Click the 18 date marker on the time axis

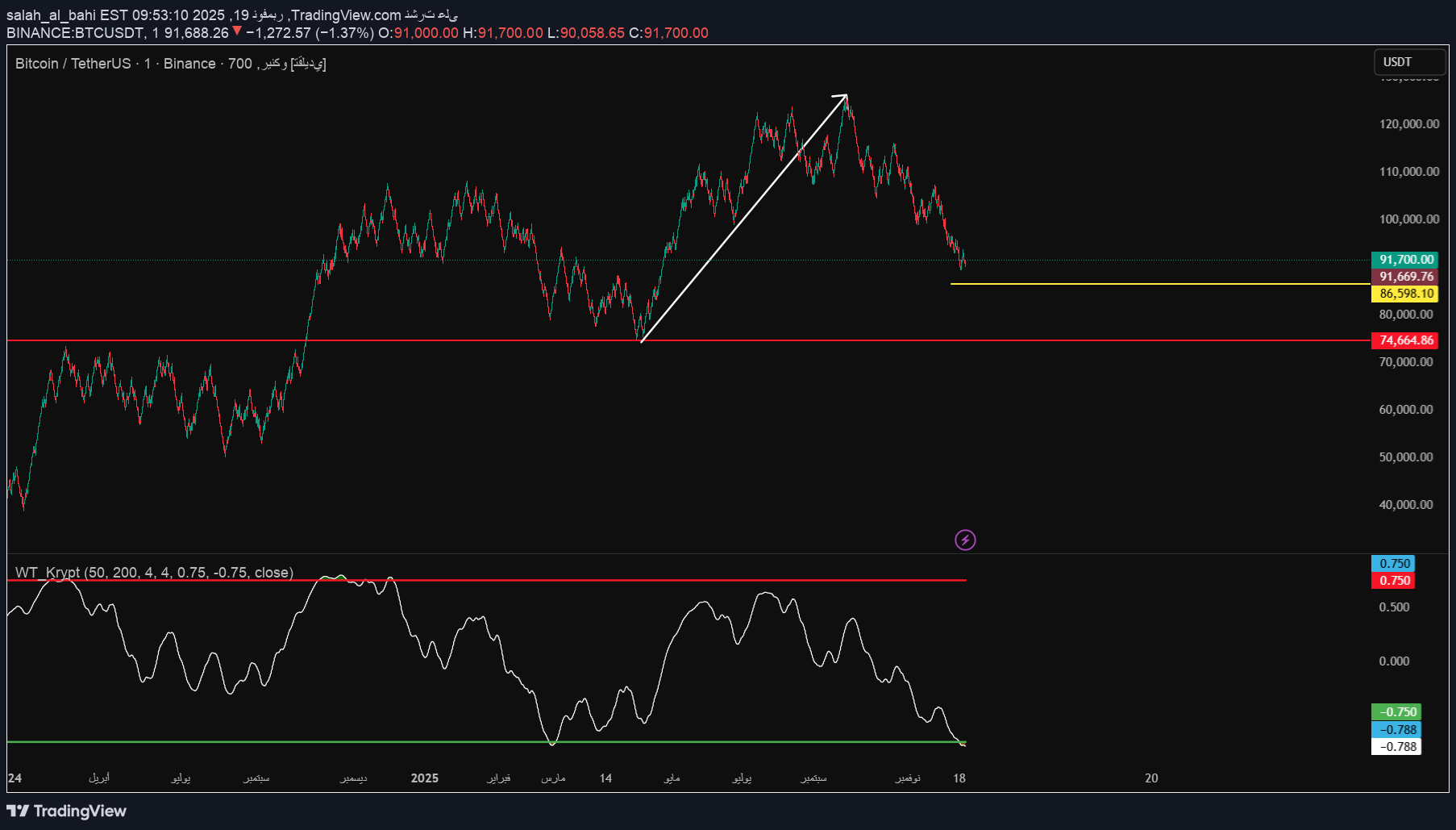(959, 778)
